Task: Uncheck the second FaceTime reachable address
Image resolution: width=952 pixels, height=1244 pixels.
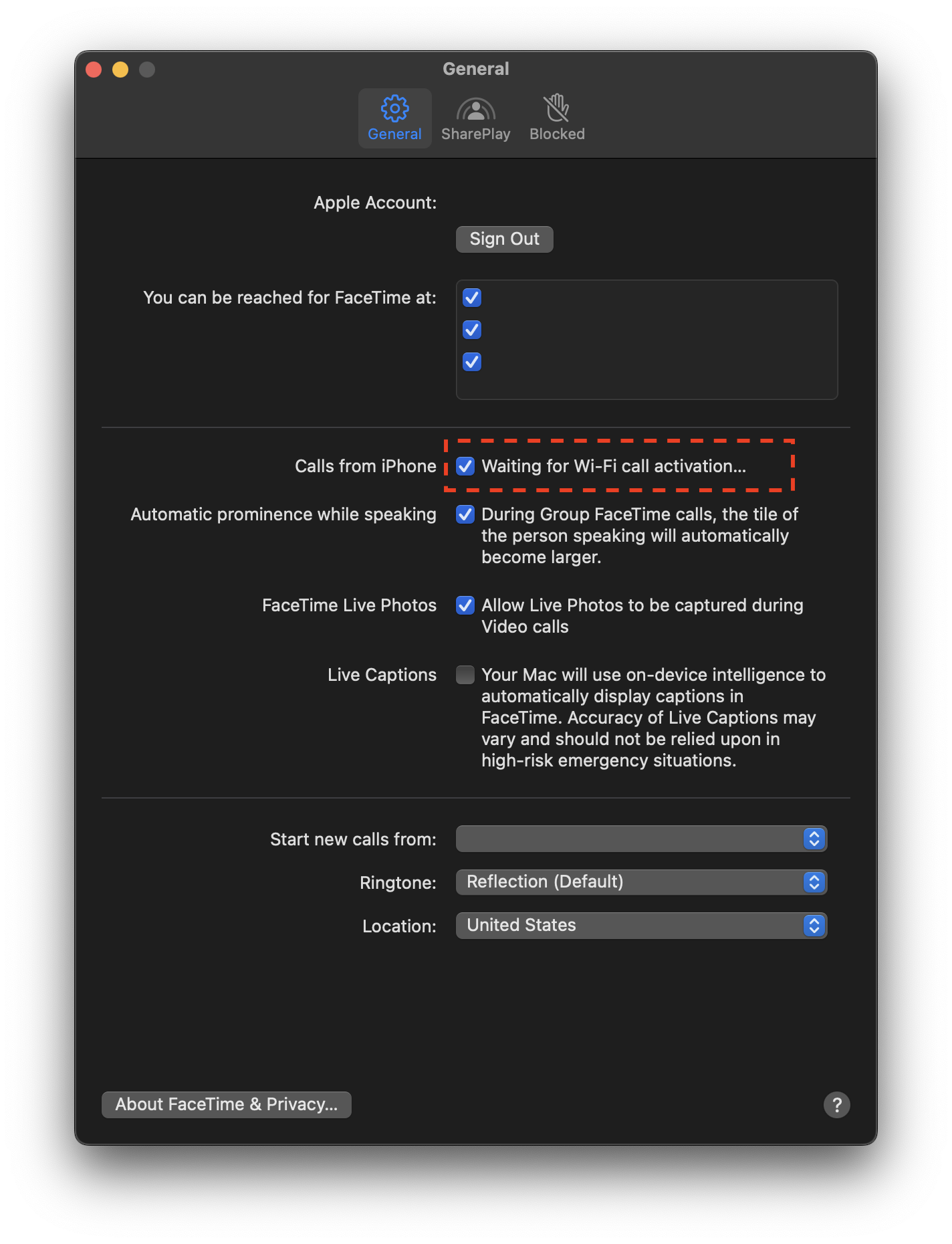Action: [472, 330]
